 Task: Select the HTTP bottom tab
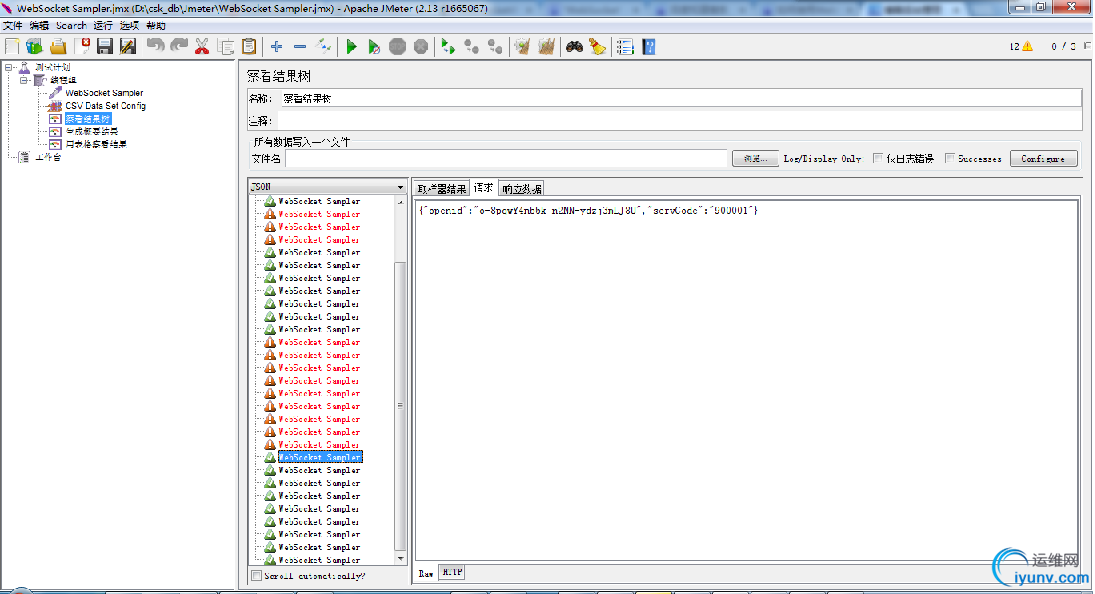pos(452,572)
